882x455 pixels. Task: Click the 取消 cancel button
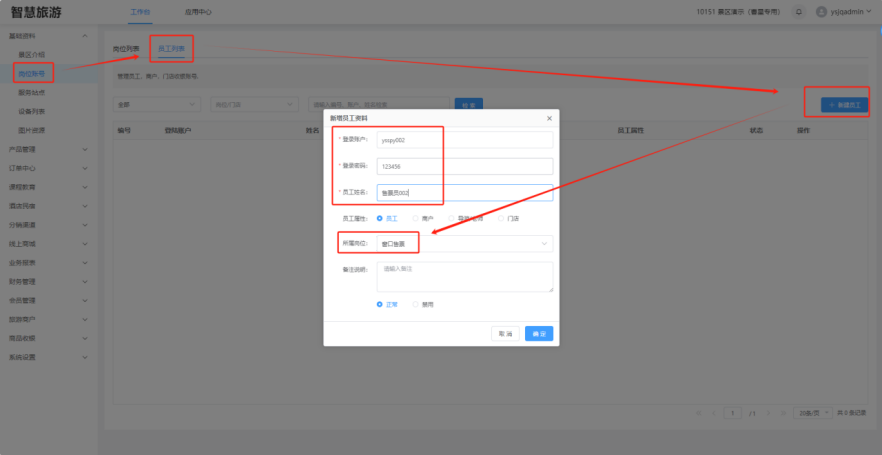[506, 333]
